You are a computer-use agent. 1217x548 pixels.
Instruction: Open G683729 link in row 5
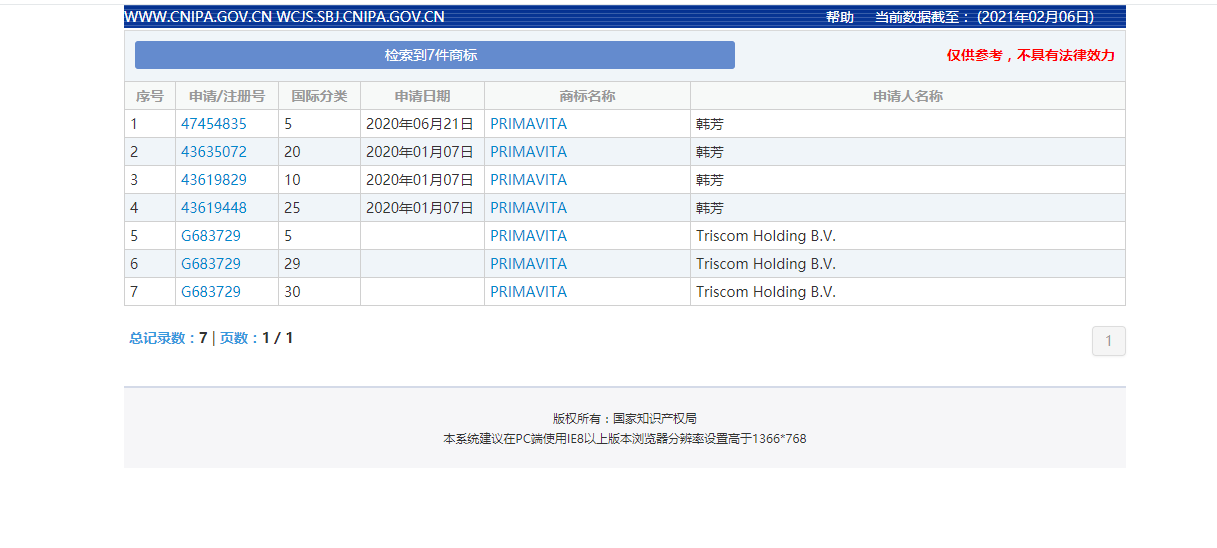pyautogui.click(x=210, y=236)
